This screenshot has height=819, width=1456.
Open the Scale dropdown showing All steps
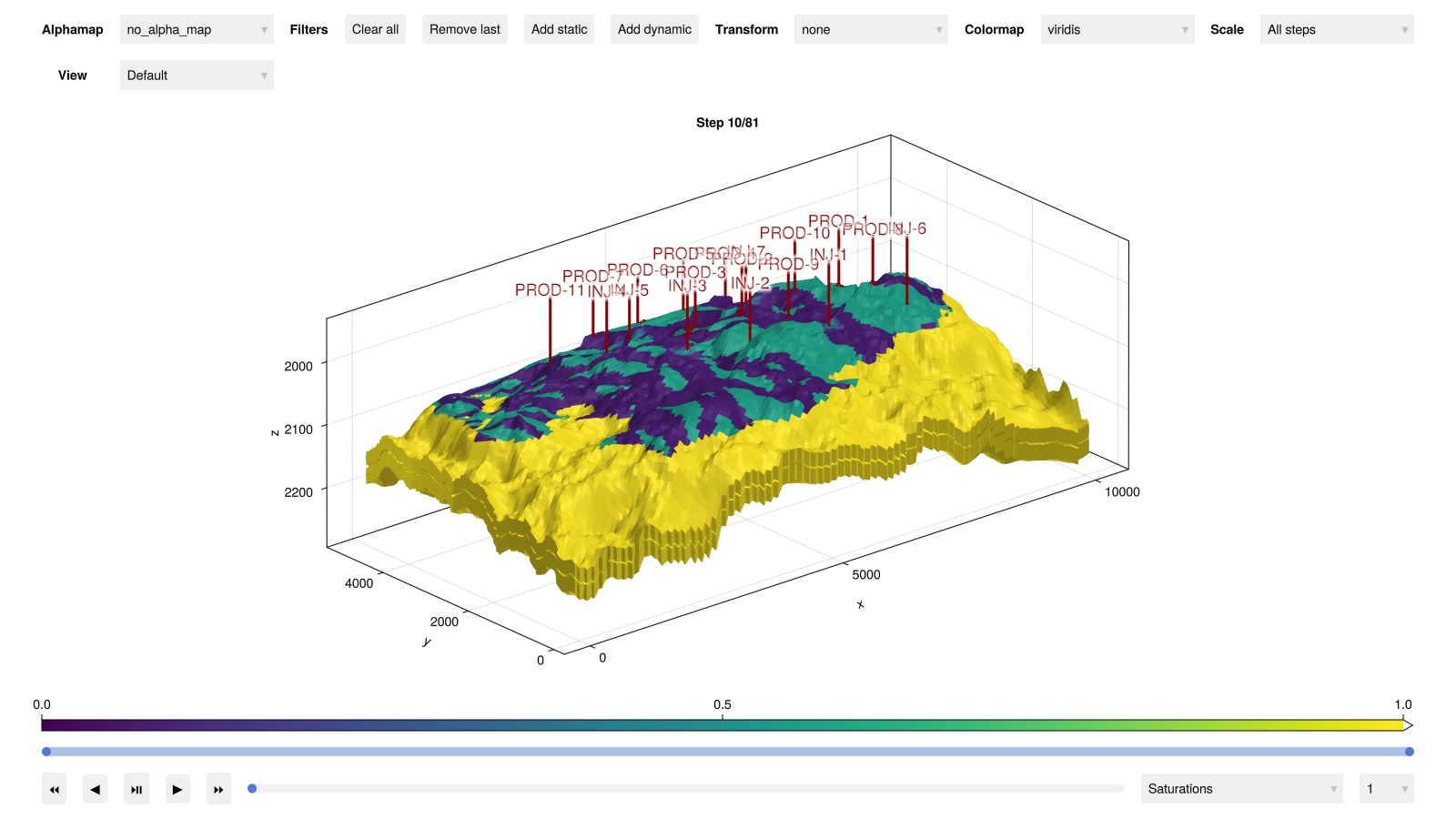click(1336, 30)
